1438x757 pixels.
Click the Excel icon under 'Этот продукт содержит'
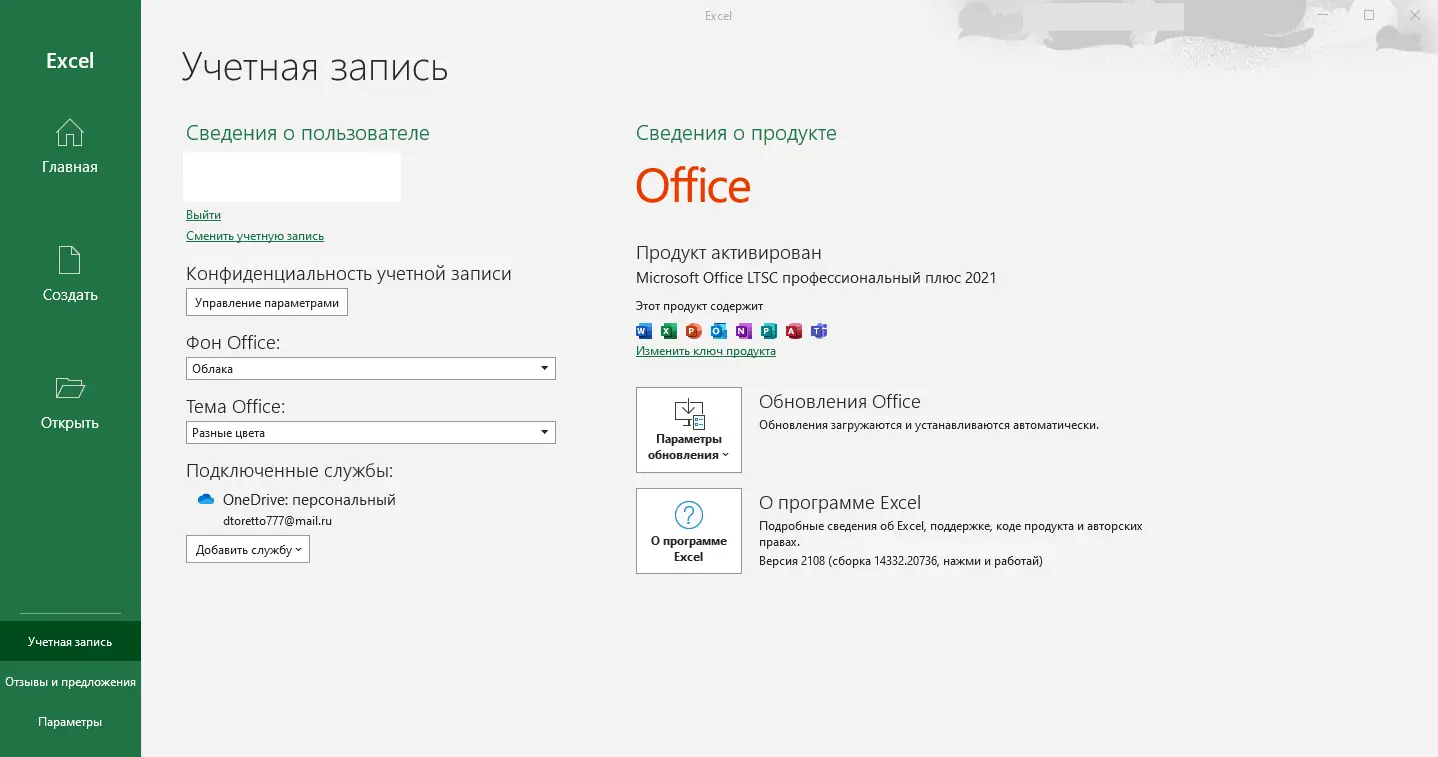668,331
